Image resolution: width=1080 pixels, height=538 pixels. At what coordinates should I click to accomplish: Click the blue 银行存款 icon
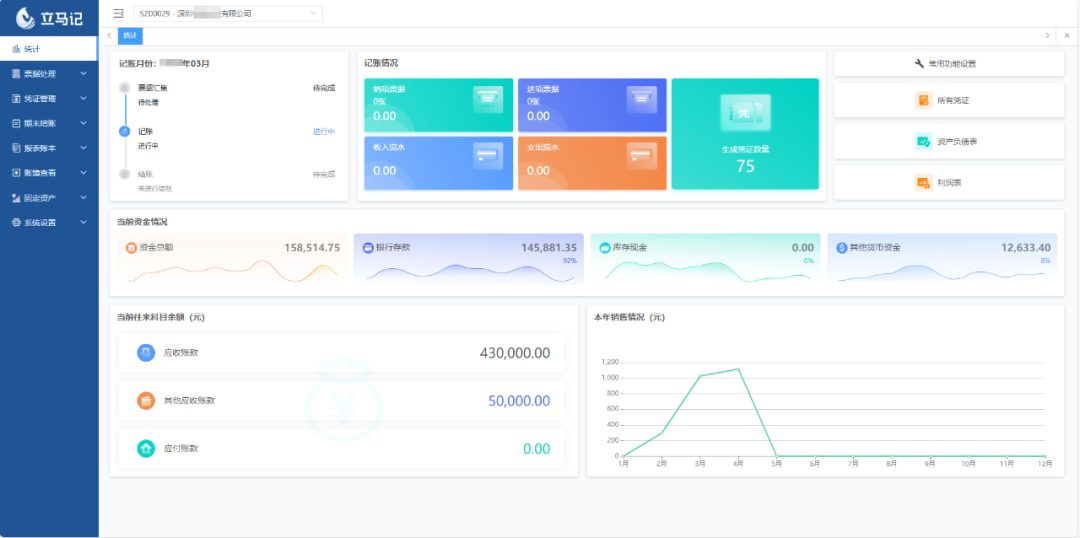click(368, 247)
